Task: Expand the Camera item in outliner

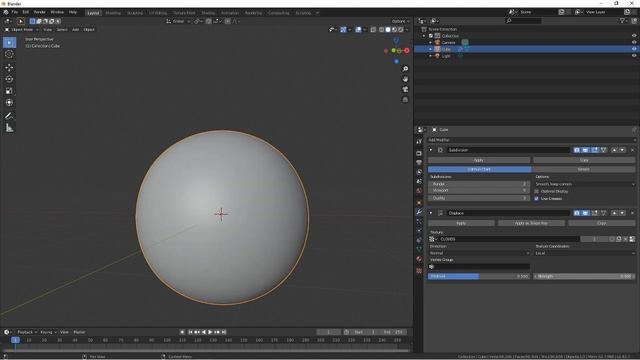Action: coord(430,42)
